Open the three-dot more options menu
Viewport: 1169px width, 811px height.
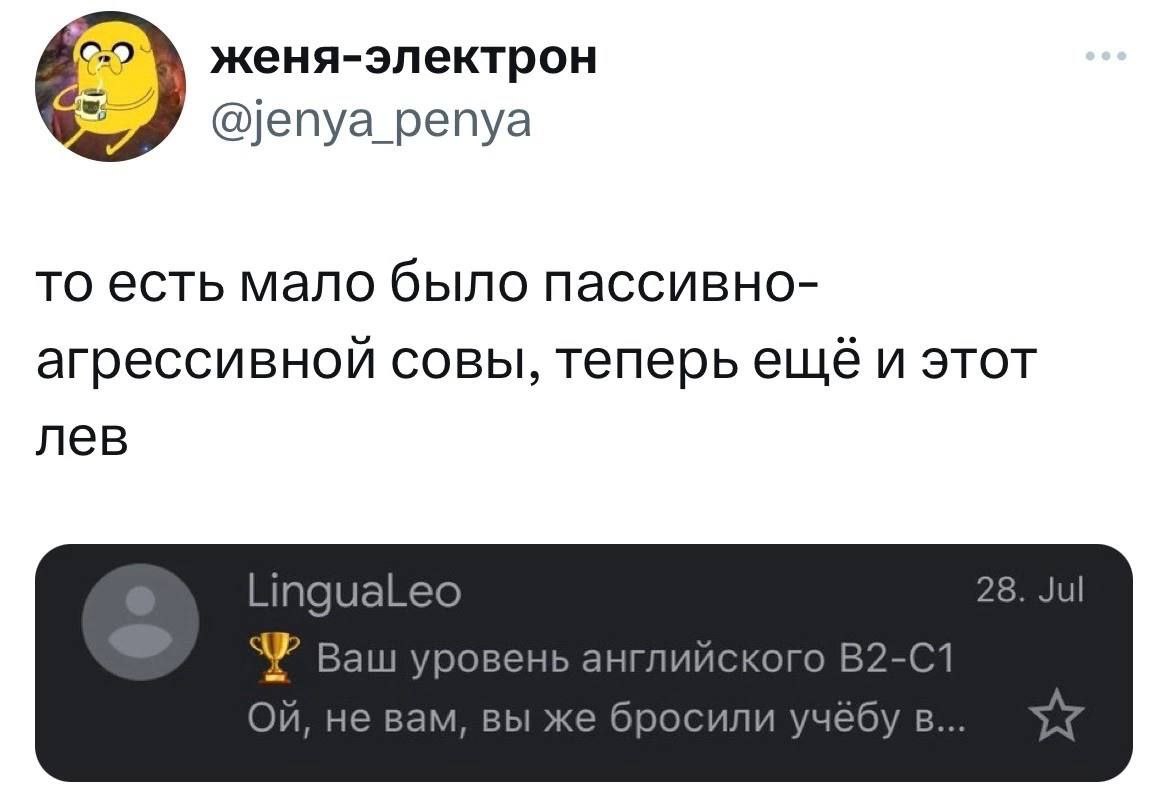click(x=1108, y=56)
